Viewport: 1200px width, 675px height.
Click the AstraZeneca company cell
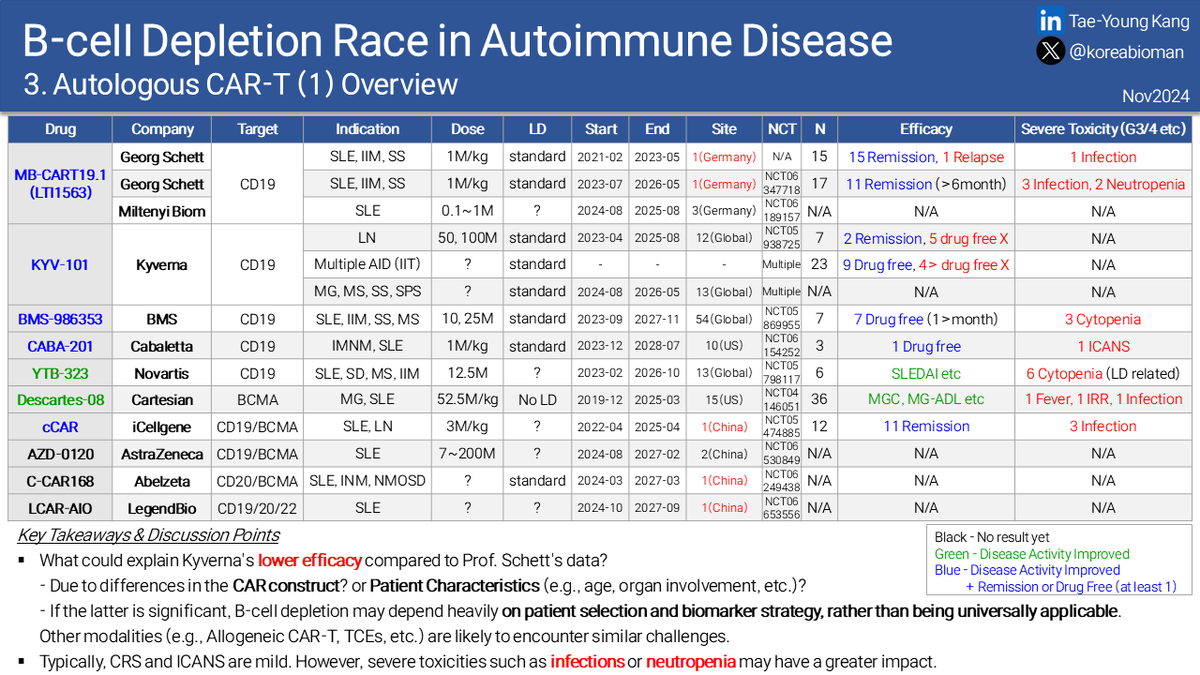(x=161, y=454)
